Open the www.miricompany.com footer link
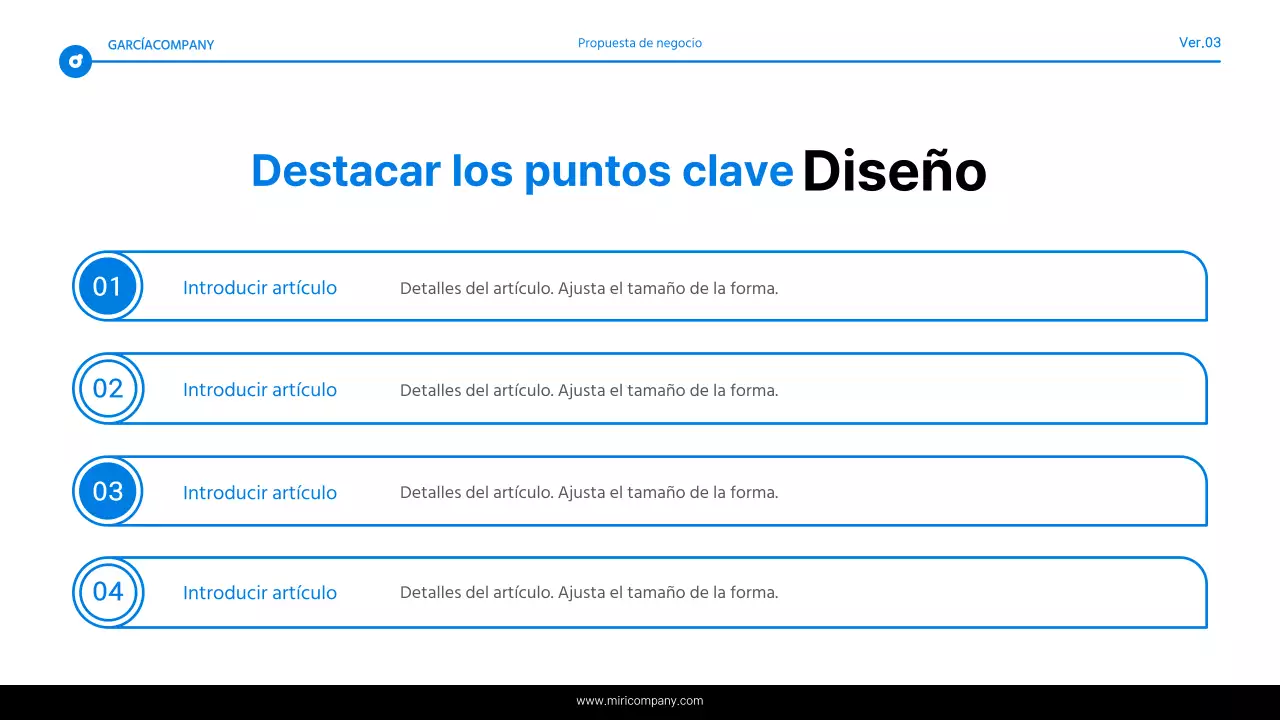 (640, 701)
